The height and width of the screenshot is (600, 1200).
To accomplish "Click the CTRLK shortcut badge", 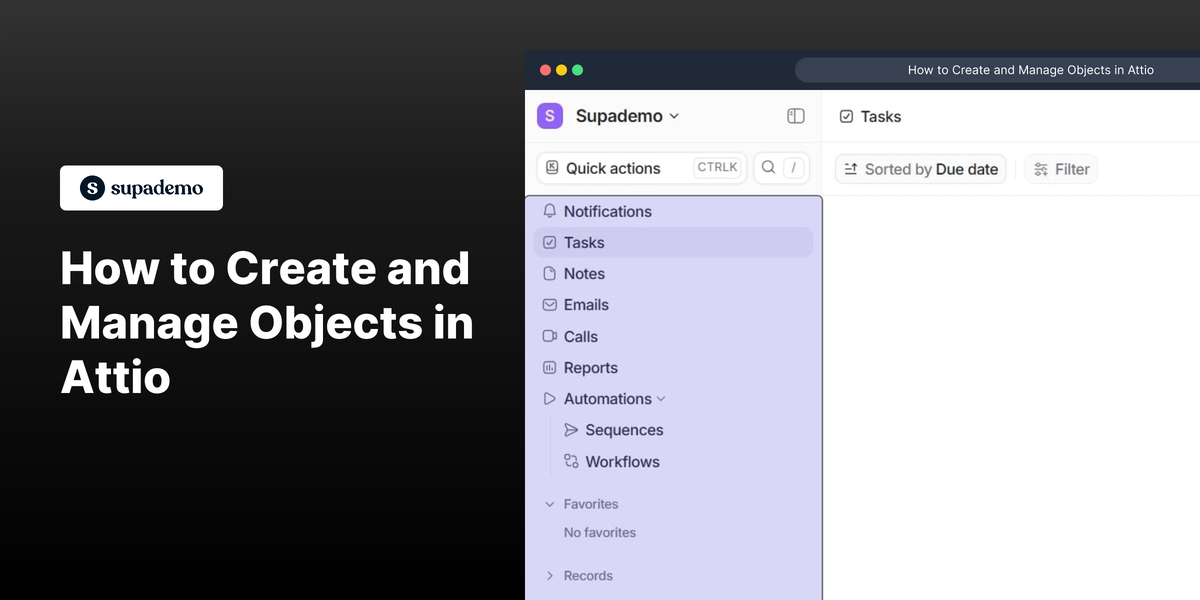I will point(717,168).
